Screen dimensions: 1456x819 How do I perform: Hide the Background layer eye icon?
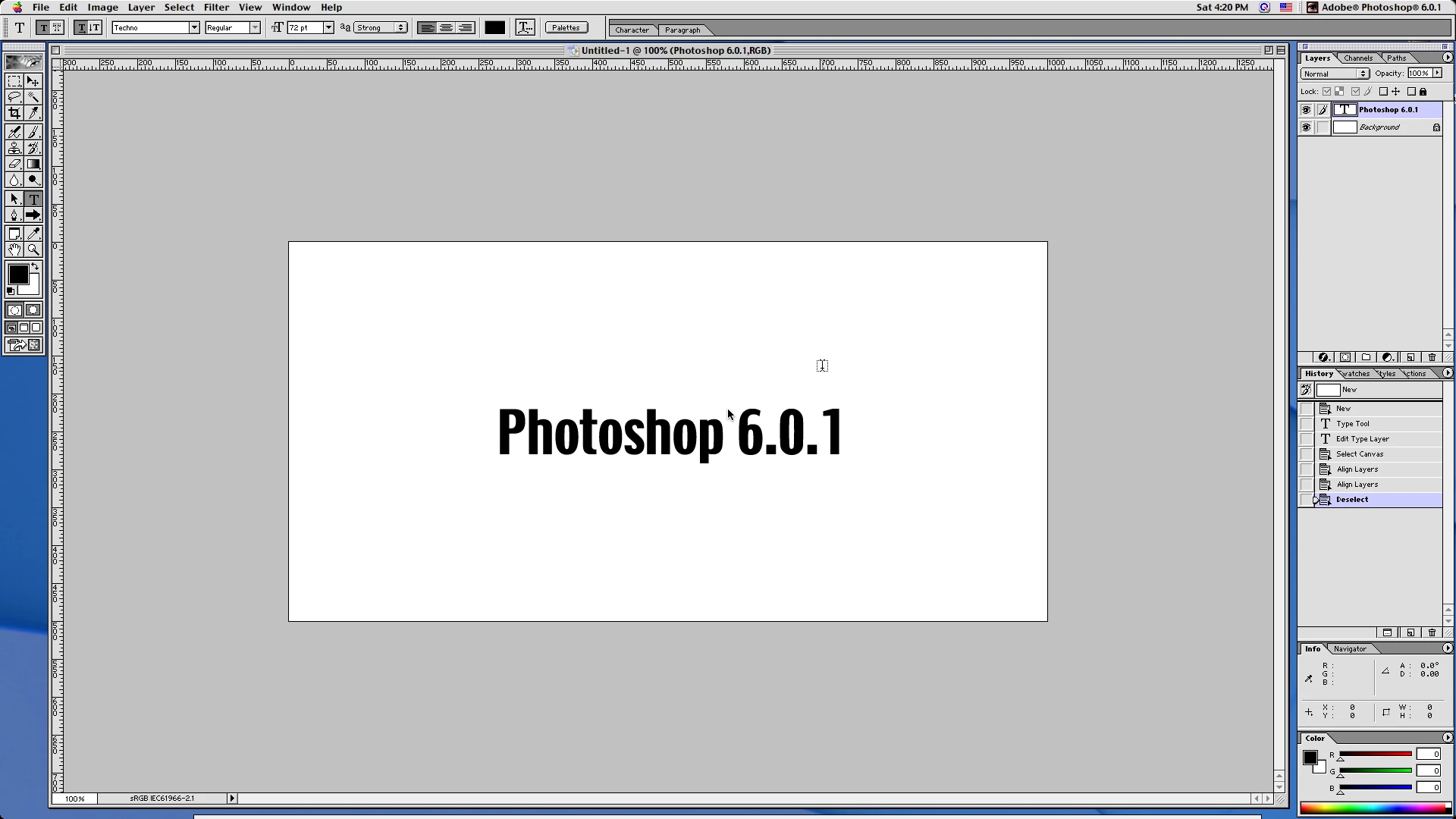point(1306,127)
